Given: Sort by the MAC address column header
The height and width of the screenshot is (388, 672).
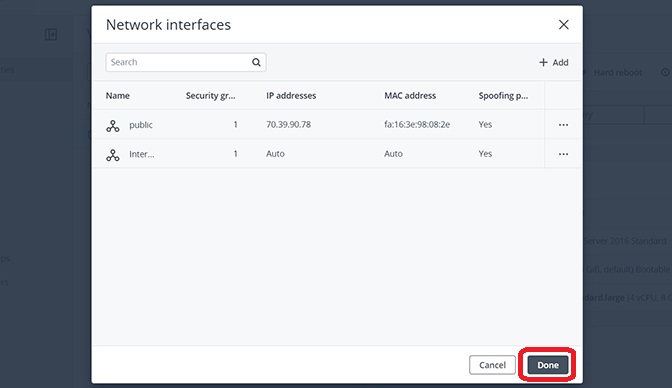Looking at the screenshot, I should [410, 96].
